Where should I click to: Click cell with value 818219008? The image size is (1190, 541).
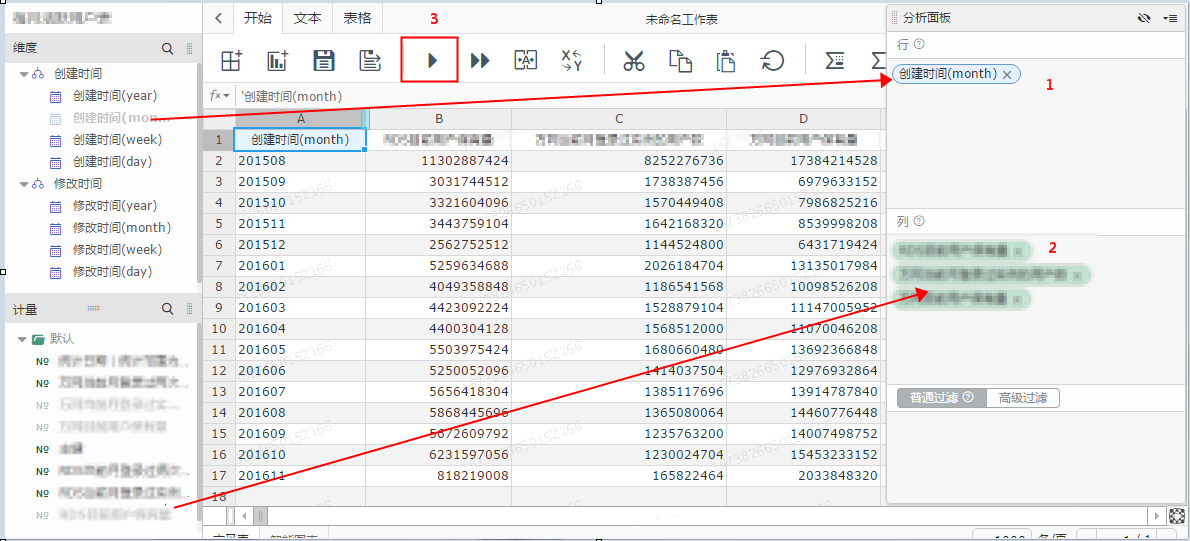[439, 475]
